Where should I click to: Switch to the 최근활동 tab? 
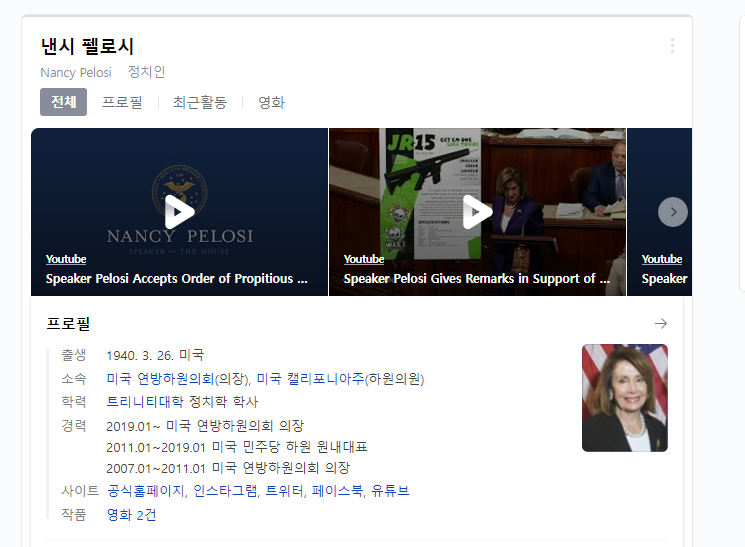[200, 102]
